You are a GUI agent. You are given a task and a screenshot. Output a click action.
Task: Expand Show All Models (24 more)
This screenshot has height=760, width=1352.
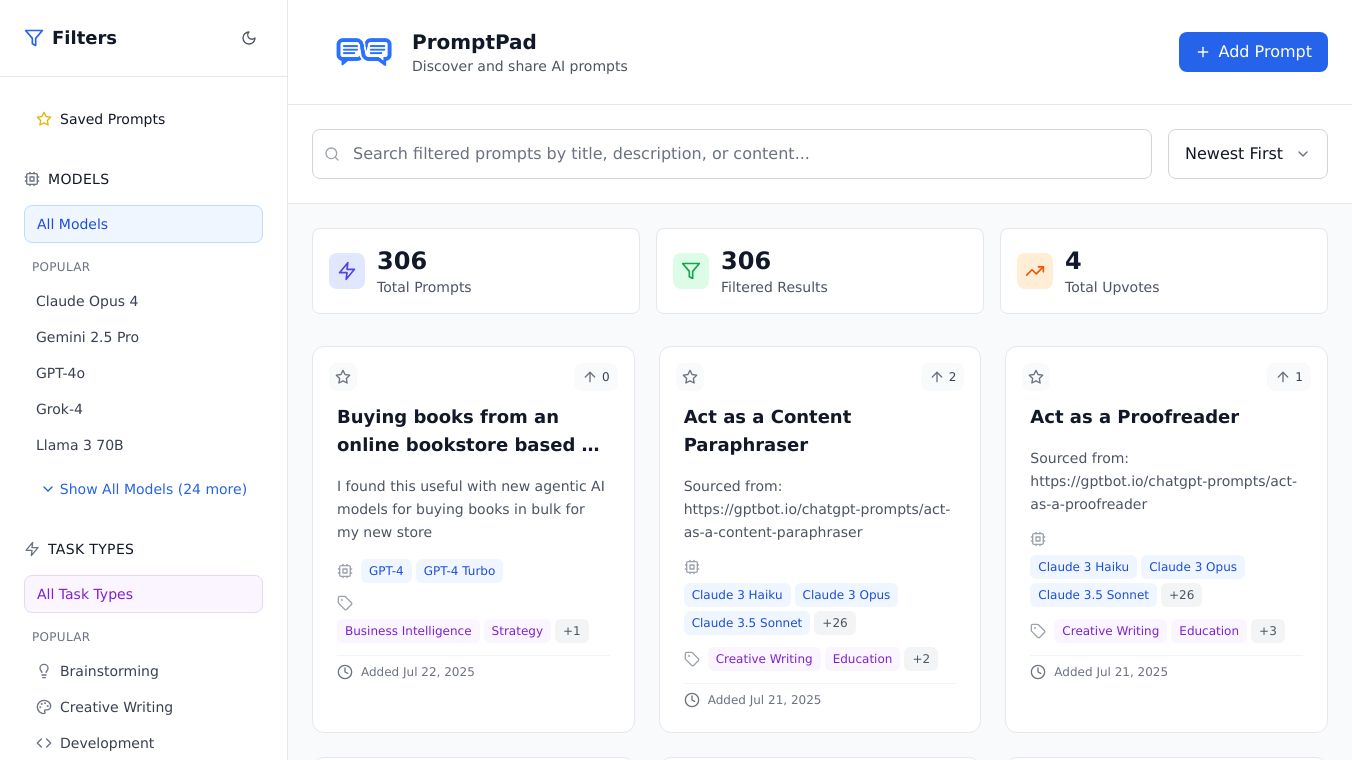pyautogui.click(x=144, y=489)
